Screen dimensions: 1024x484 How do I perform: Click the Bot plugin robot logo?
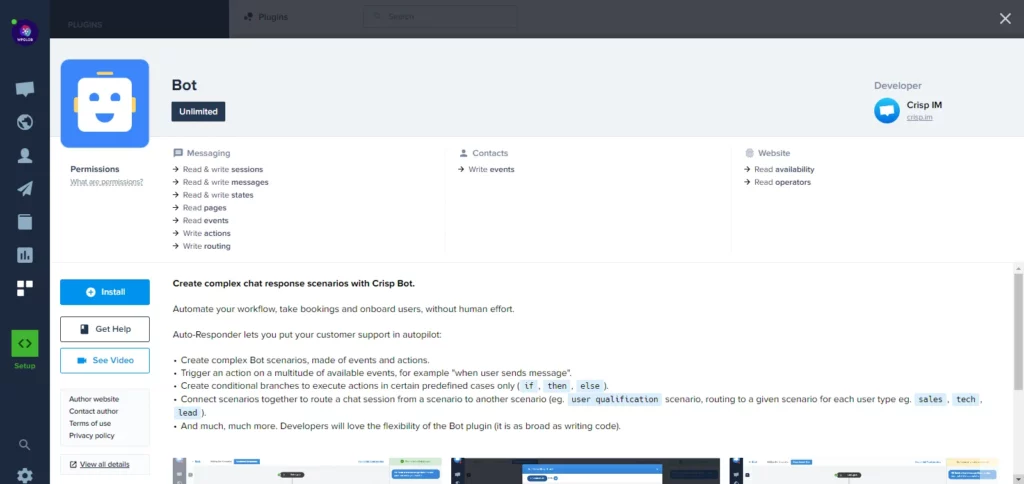[105, 104]
